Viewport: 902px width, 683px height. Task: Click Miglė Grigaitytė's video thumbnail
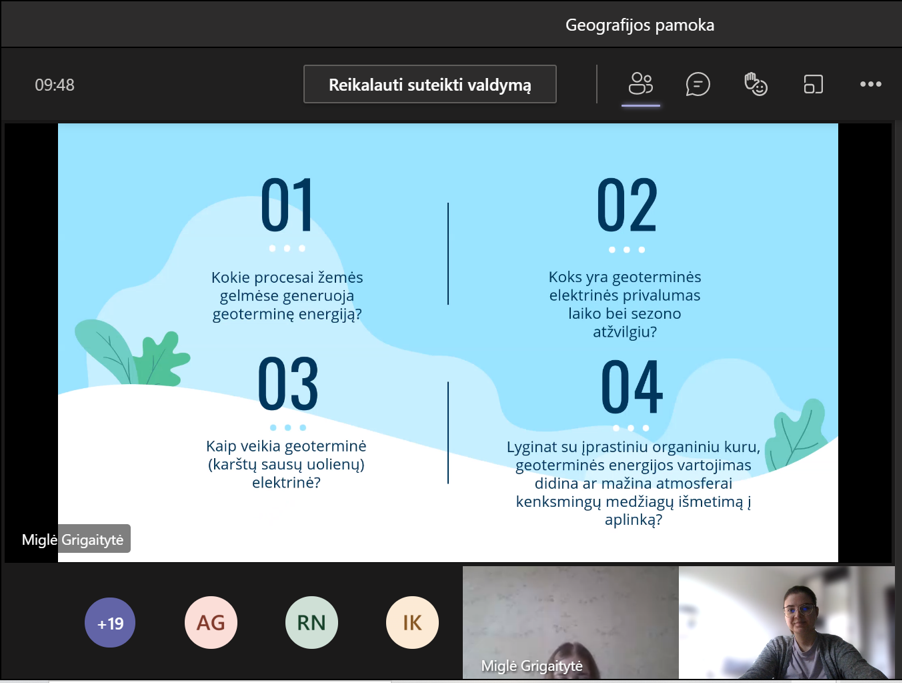point(571,622)
